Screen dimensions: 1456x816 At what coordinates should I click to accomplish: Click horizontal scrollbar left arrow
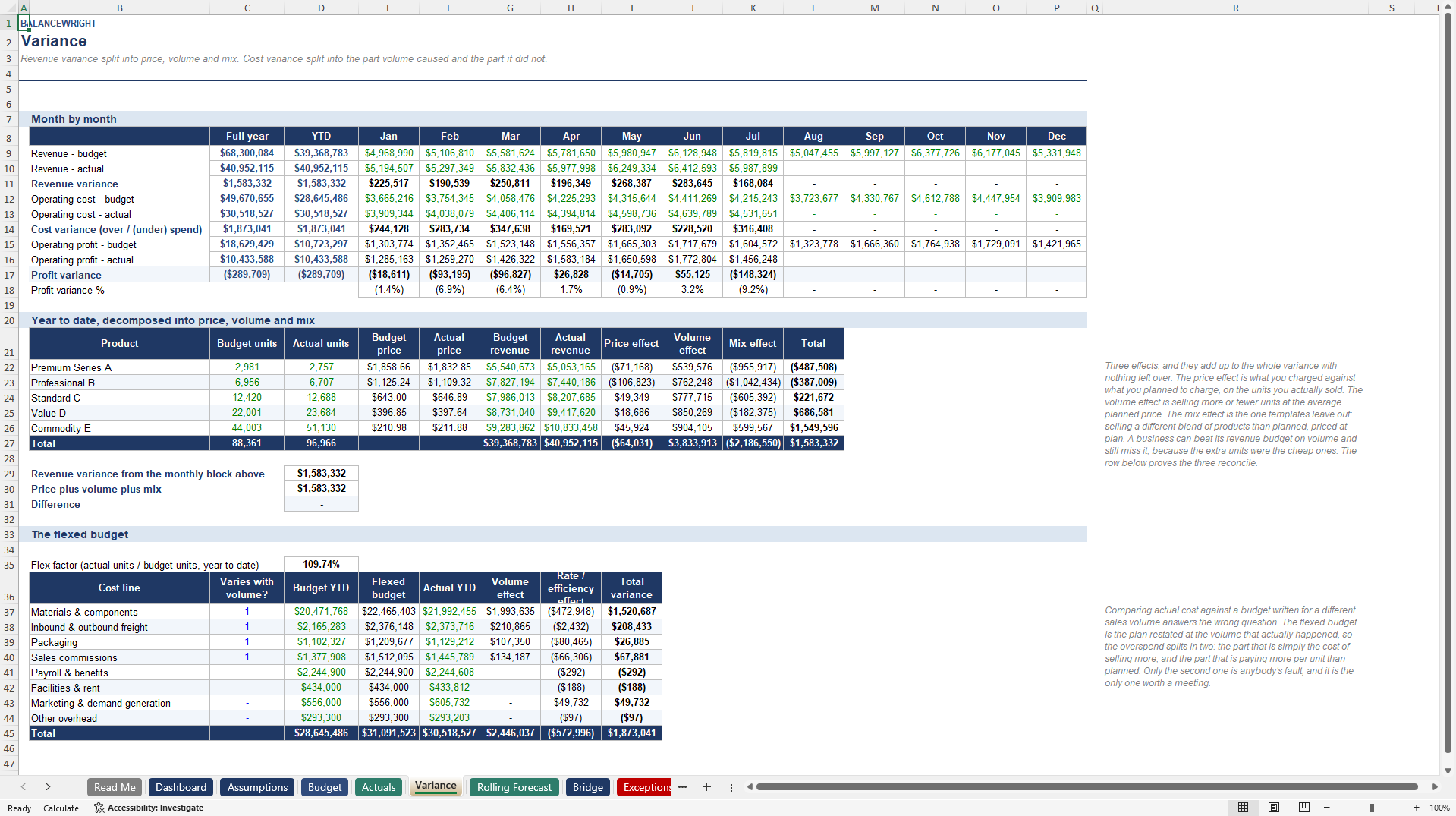pos(750,787)
